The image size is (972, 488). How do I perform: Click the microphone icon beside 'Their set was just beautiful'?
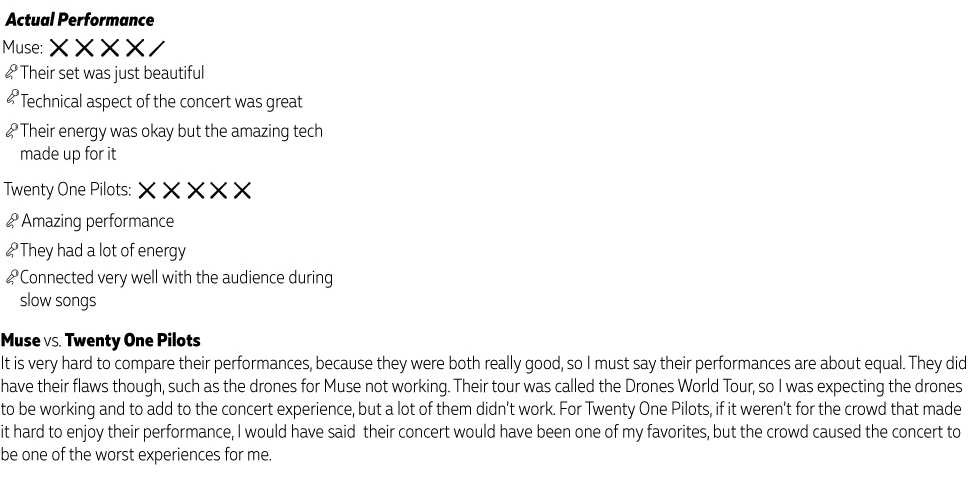[11, 73]
